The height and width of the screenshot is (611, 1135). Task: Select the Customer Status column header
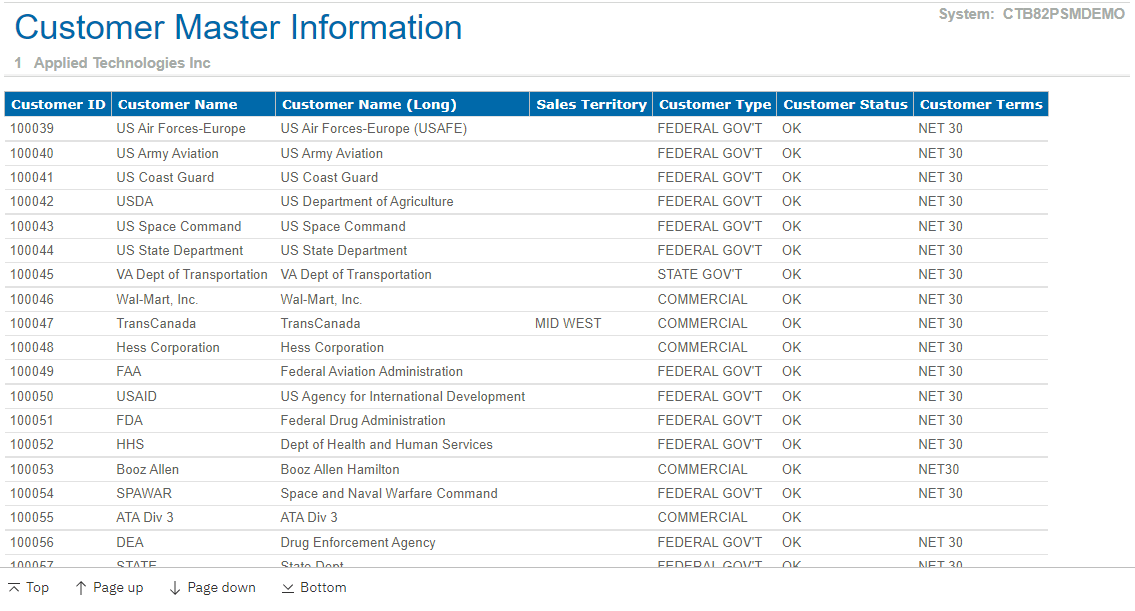[x=845, y=104]
